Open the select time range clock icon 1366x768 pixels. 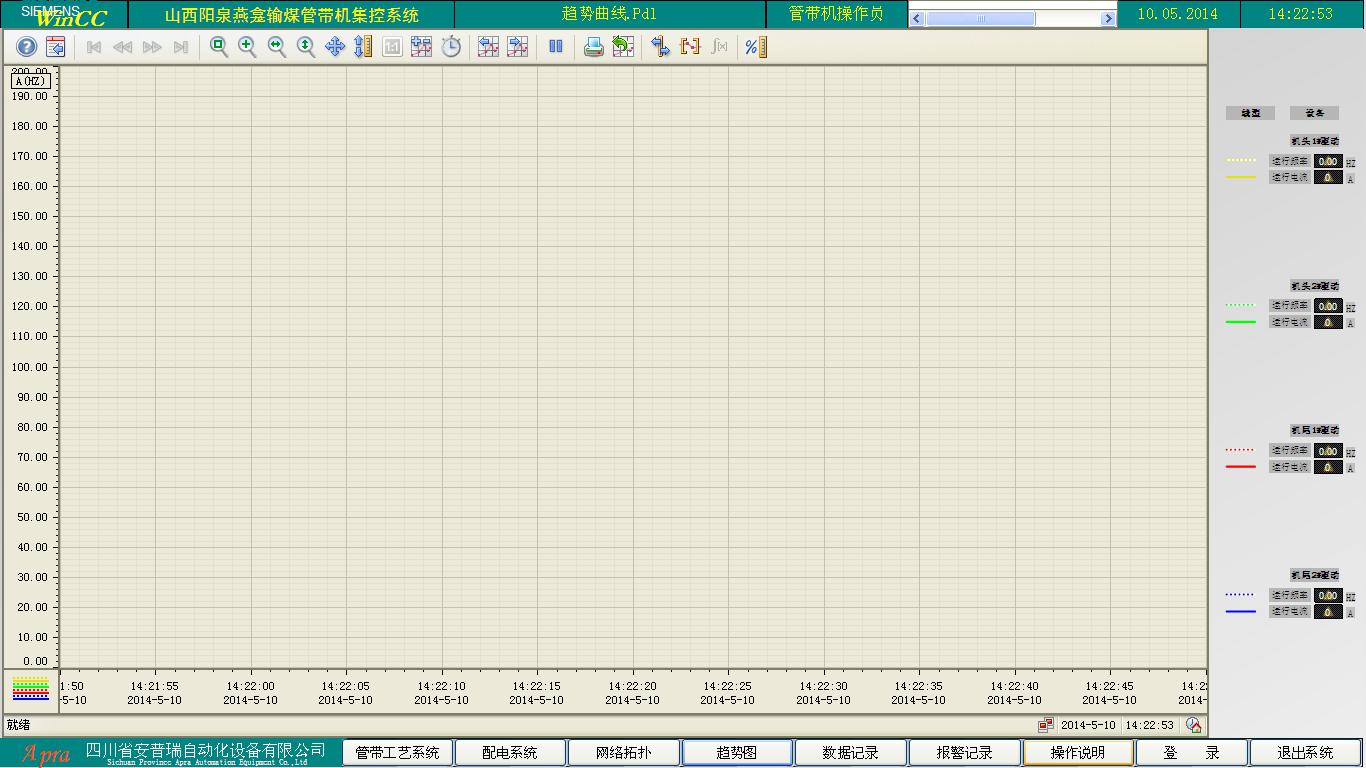[x=451, y=47]
